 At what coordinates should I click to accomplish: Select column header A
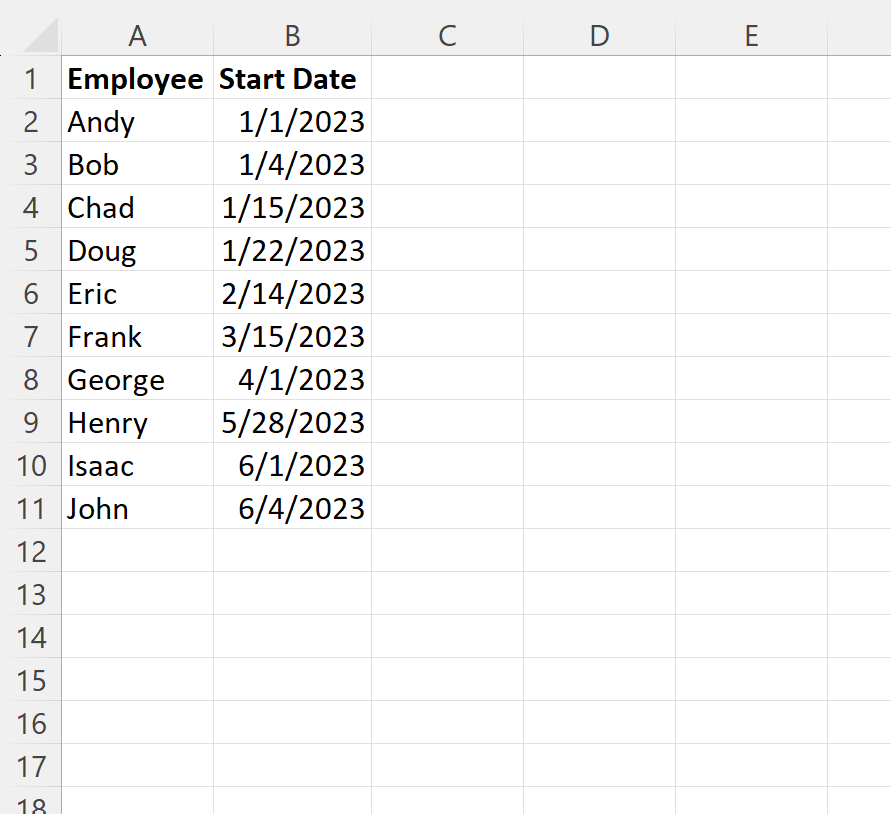(137, 35)
